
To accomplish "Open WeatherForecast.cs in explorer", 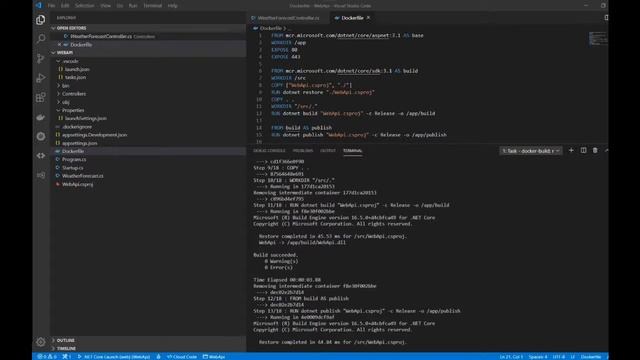I will coord(82,176).
